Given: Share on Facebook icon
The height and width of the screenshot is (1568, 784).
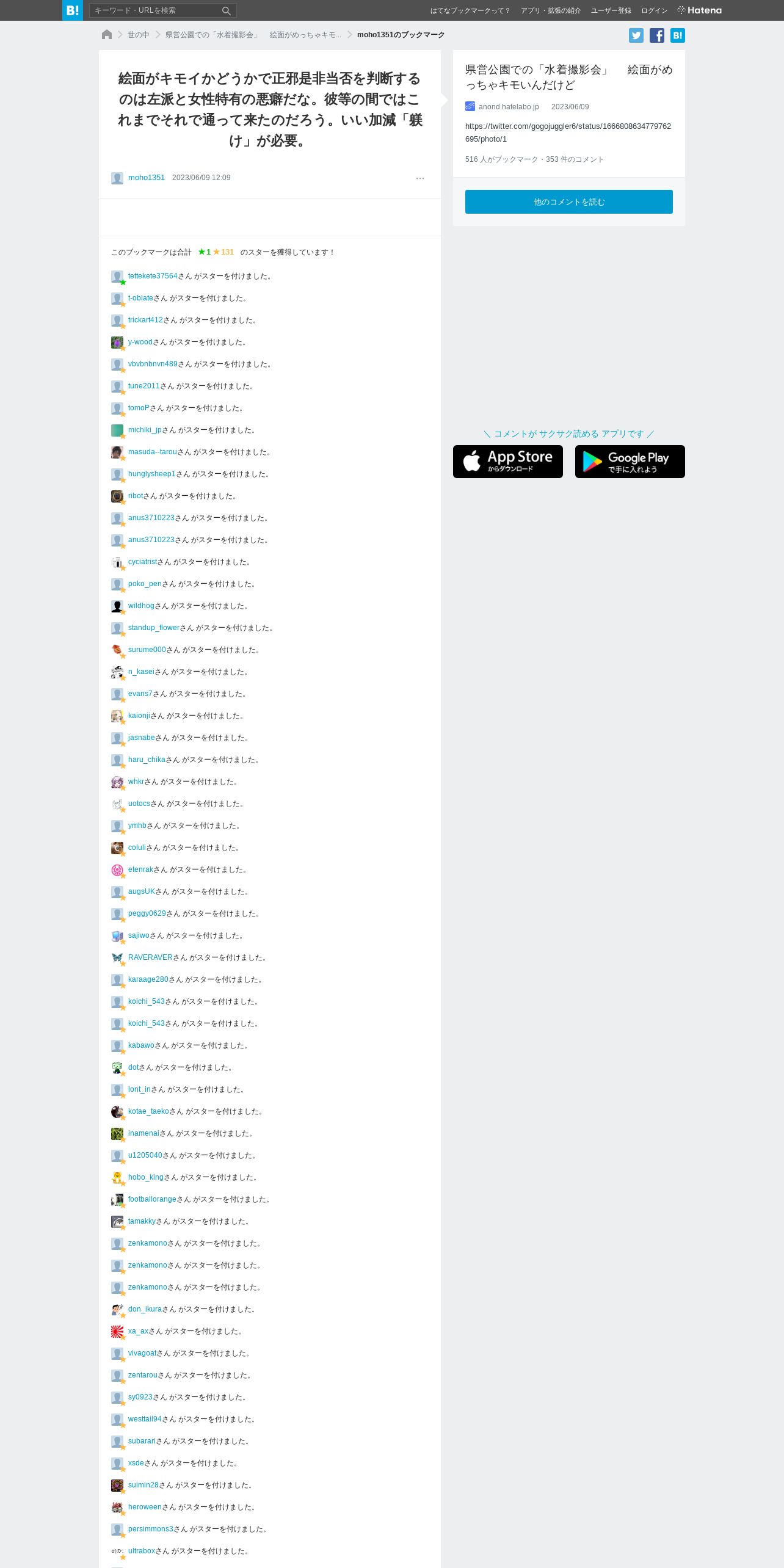Looking at the screenshot, I should click(657, 35).
